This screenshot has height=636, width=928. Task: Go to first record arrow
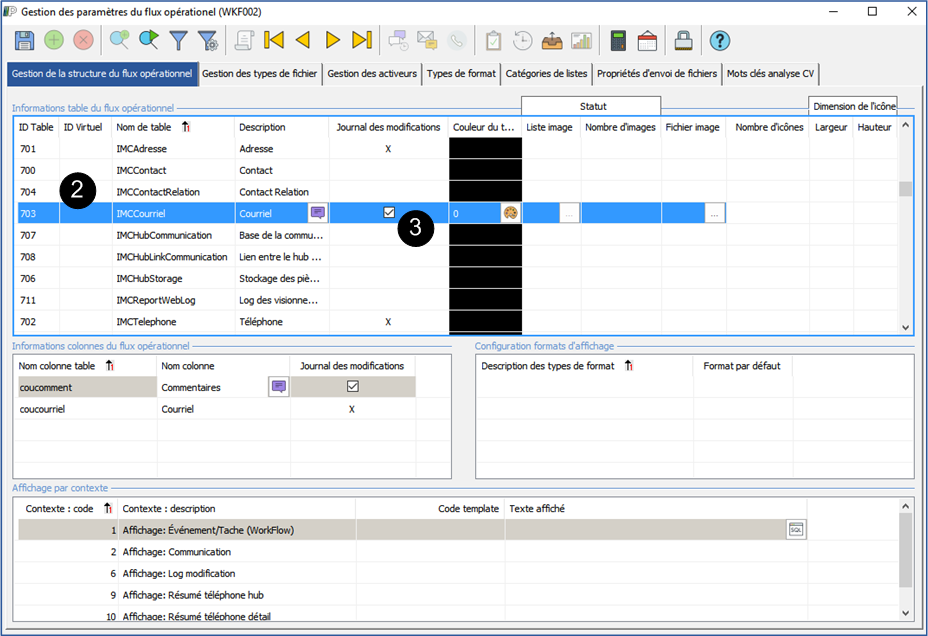click(x=274, y=41)
